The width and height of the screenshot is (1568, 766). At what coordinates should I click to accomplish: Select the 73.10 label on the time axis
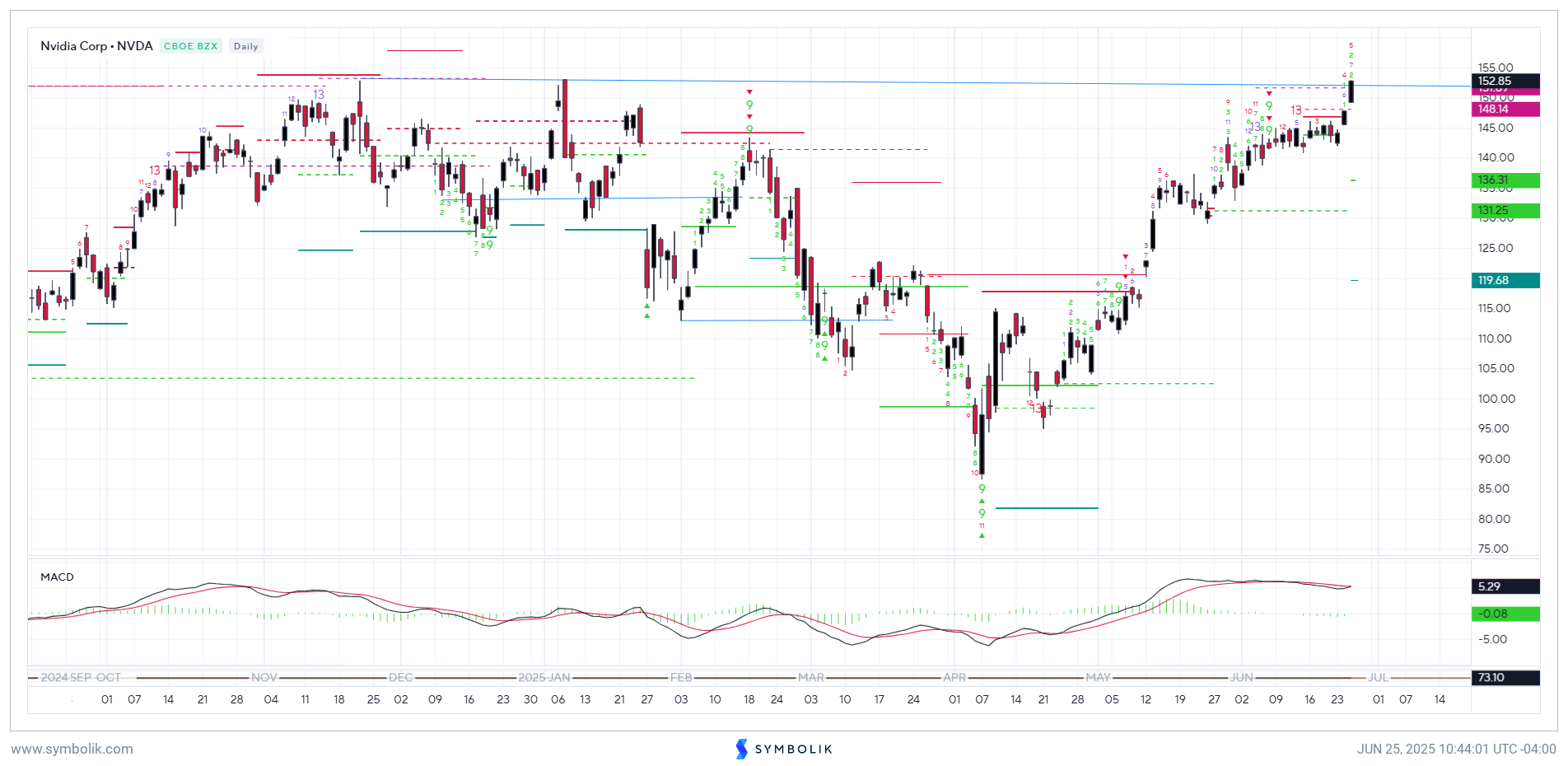[1505, 677]
